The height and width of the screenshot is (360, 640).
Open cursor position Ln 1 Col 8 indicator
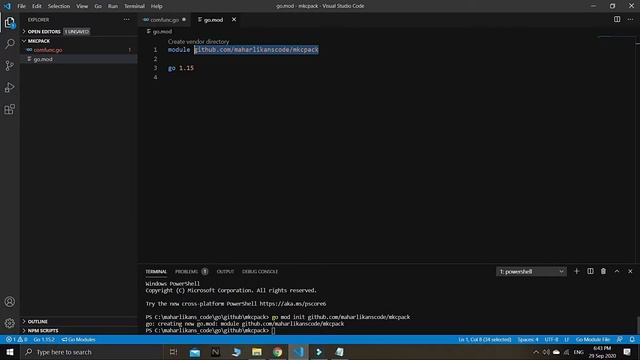(x=484, y=340)
